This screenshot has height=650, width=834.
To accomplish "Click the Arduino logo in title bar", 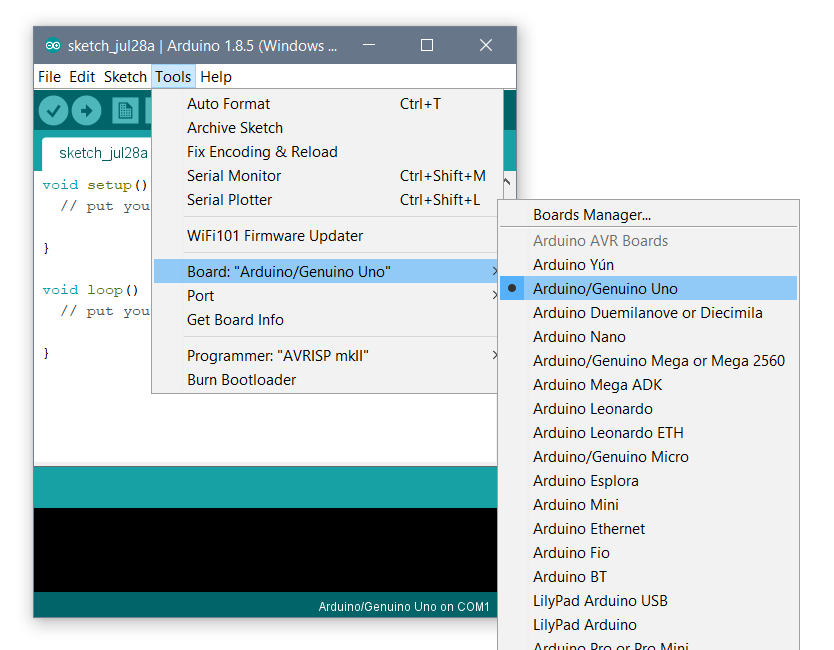I will (53, 46).
